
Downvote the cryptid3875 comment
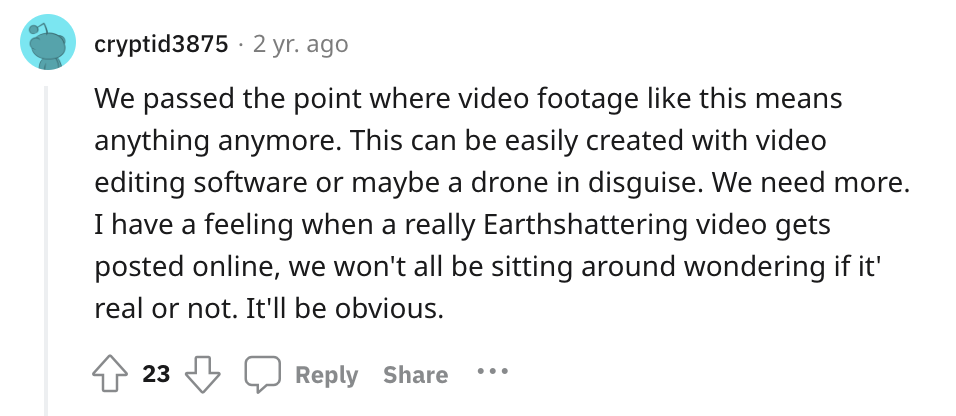206,375
